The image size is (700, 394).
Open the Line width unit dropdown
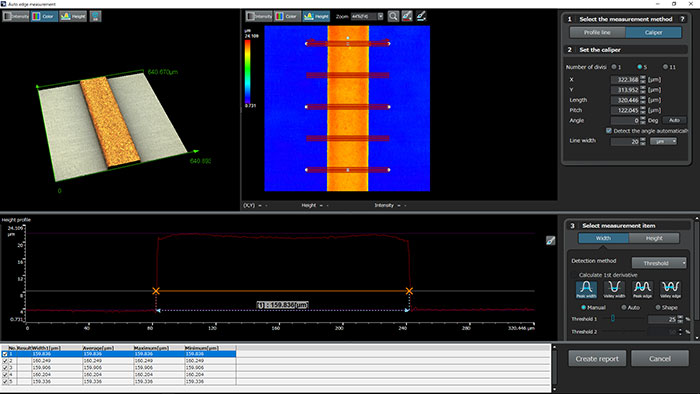(663, 141)
